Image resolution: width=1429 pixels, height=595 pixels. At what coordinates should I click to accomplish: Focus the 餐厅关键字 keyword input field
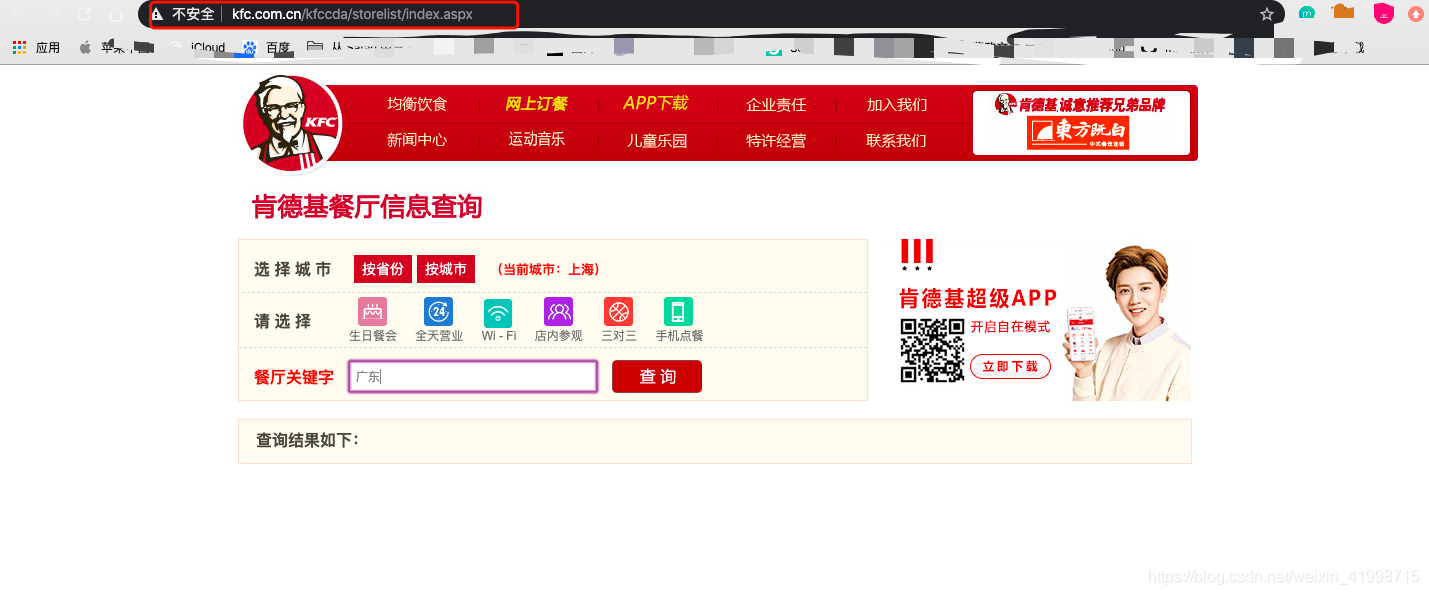473,376
